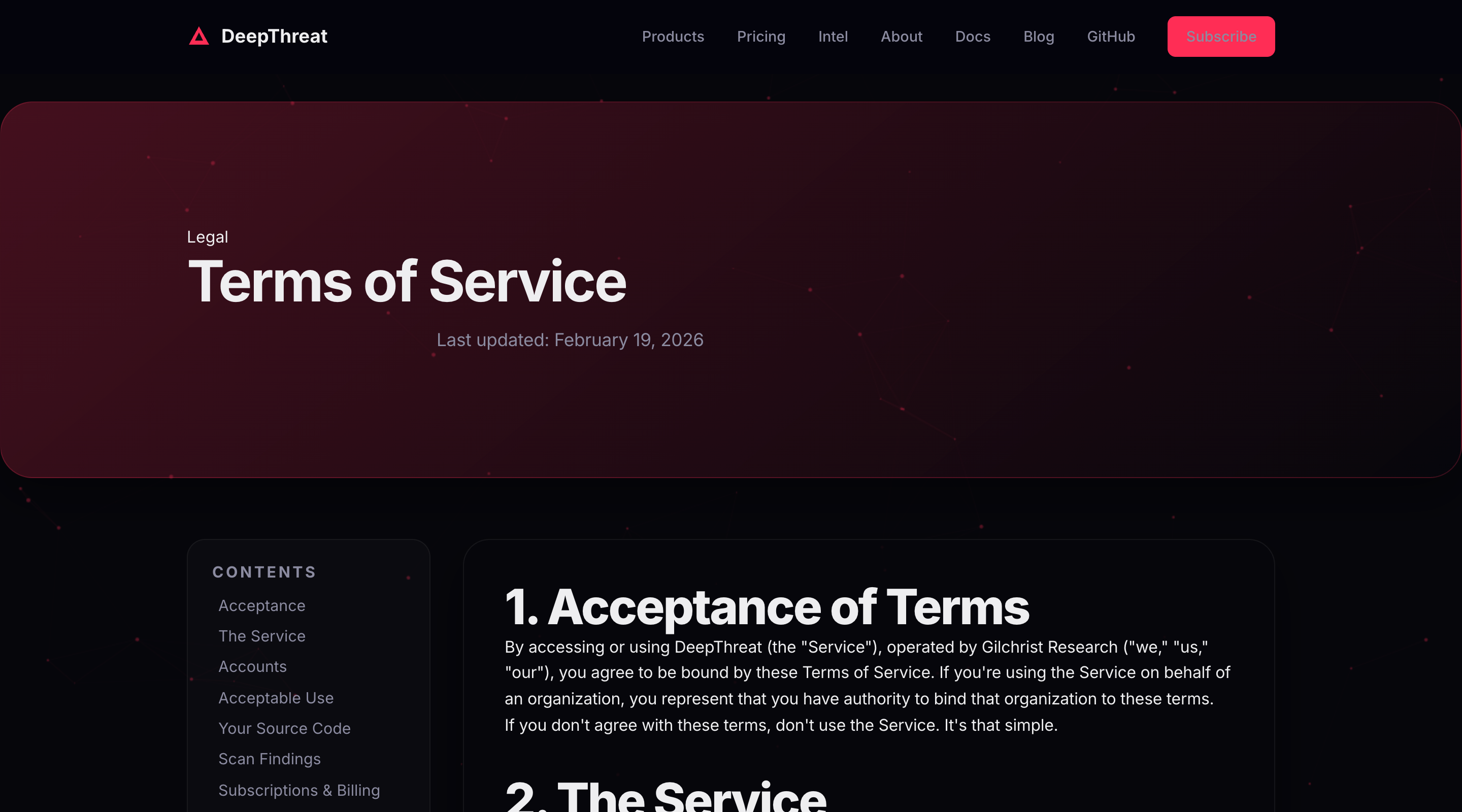This screenshot has width=1462, height=812.
Task: Navigate to the About page
Action: 901,37
